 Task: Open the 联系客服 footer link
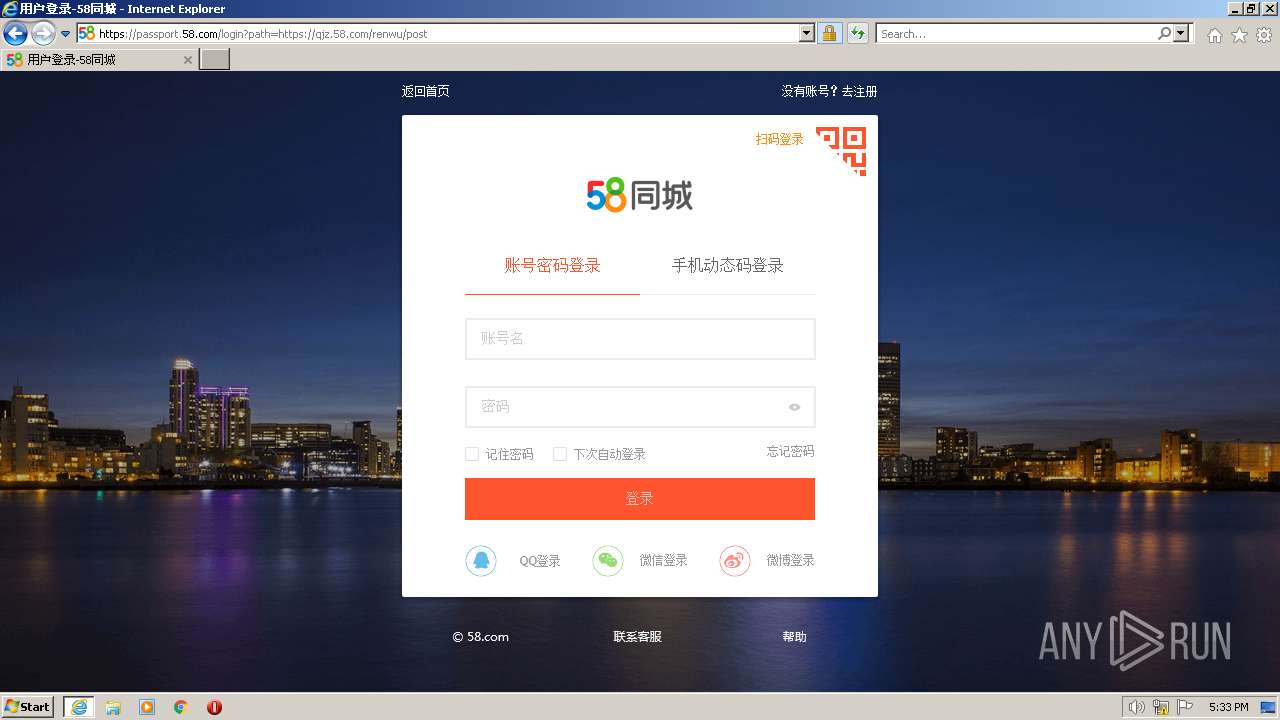coord(638,637)
